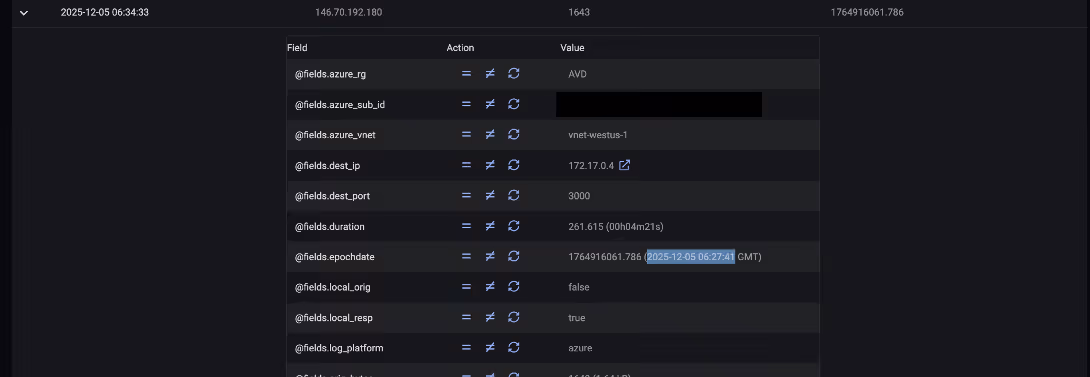Click the @fields.duration field name

[x=330, y=227]
